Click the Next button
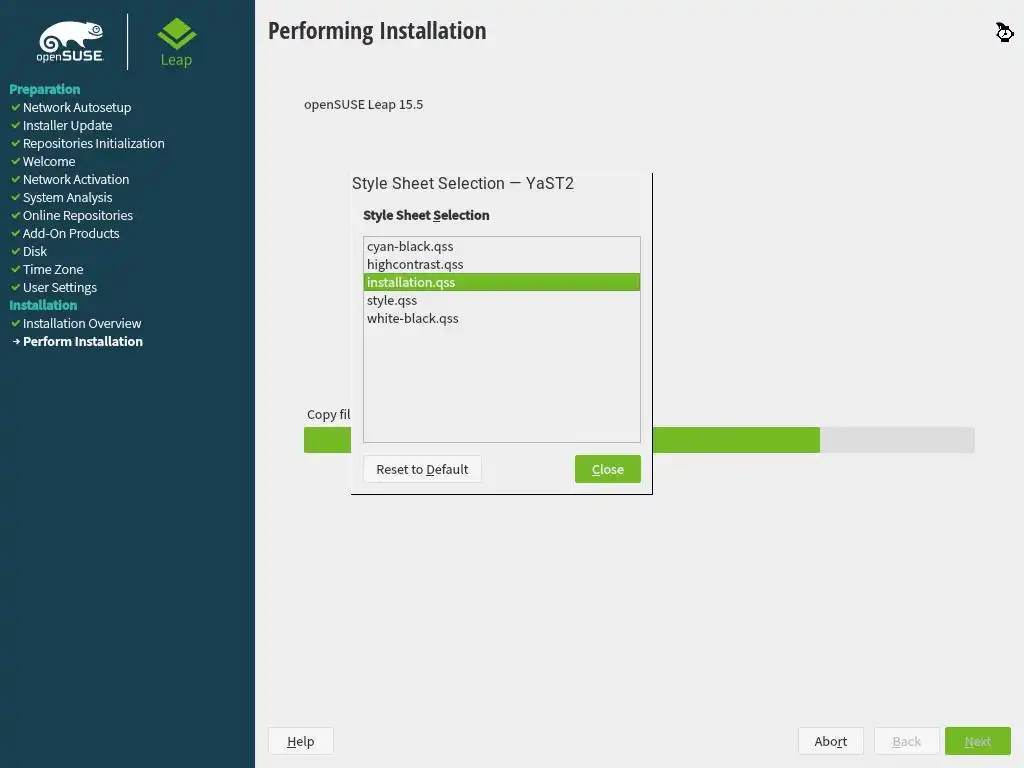 pos(978,741)
